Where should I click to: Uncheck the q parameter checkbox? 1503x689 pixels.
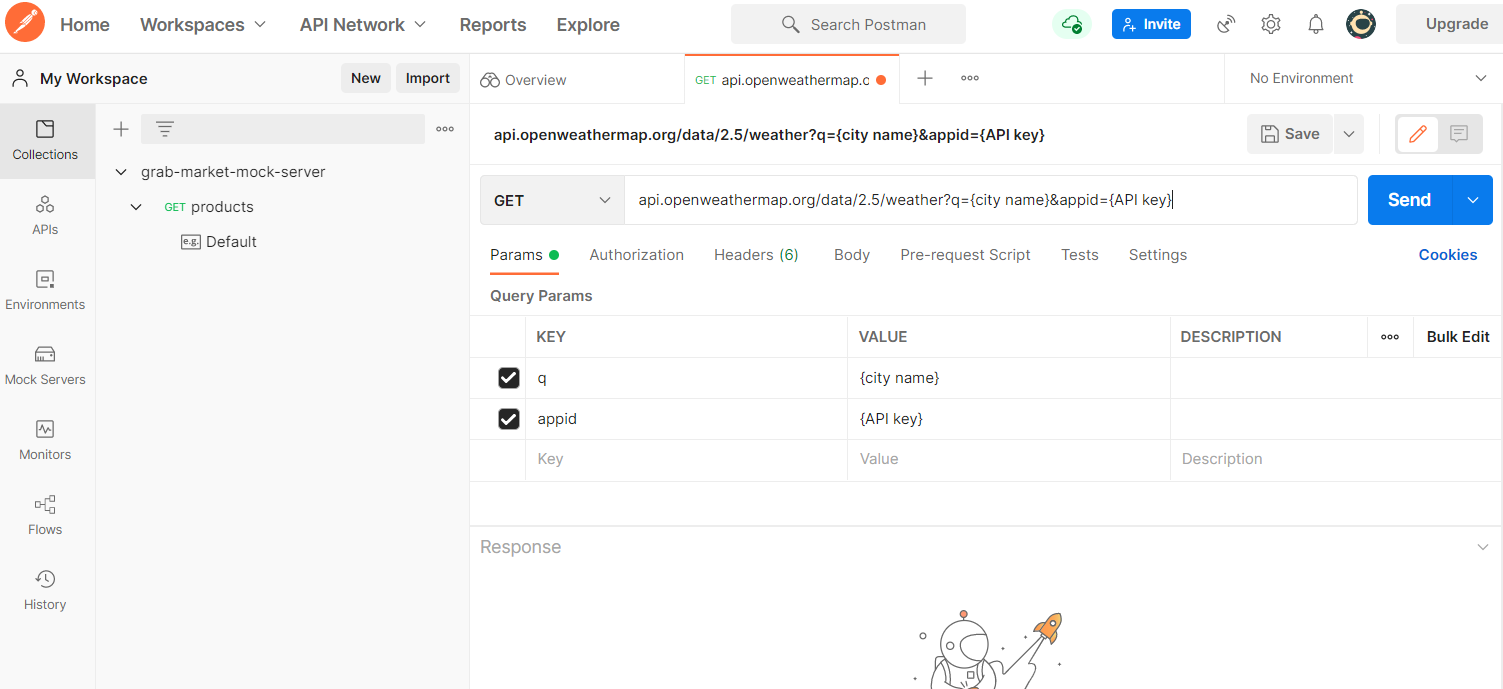click(509, 378)
